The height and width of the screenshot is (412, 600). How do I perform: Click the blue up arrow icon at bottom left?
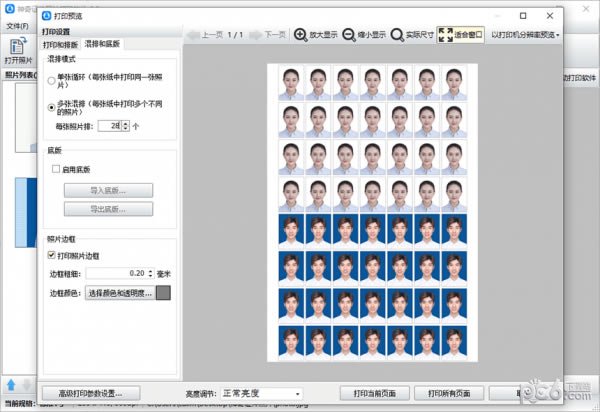coord(11,384)
